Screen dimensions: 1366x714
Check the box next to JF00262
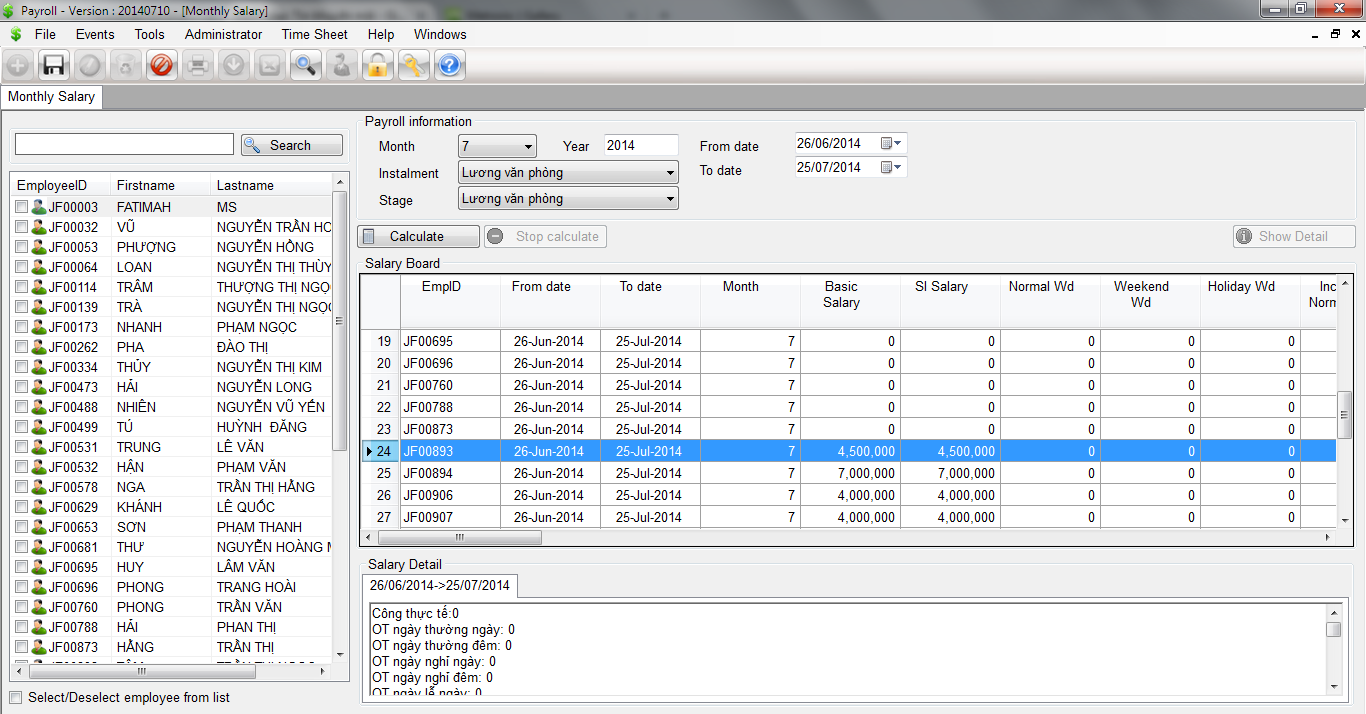click(x=22, y=347)
